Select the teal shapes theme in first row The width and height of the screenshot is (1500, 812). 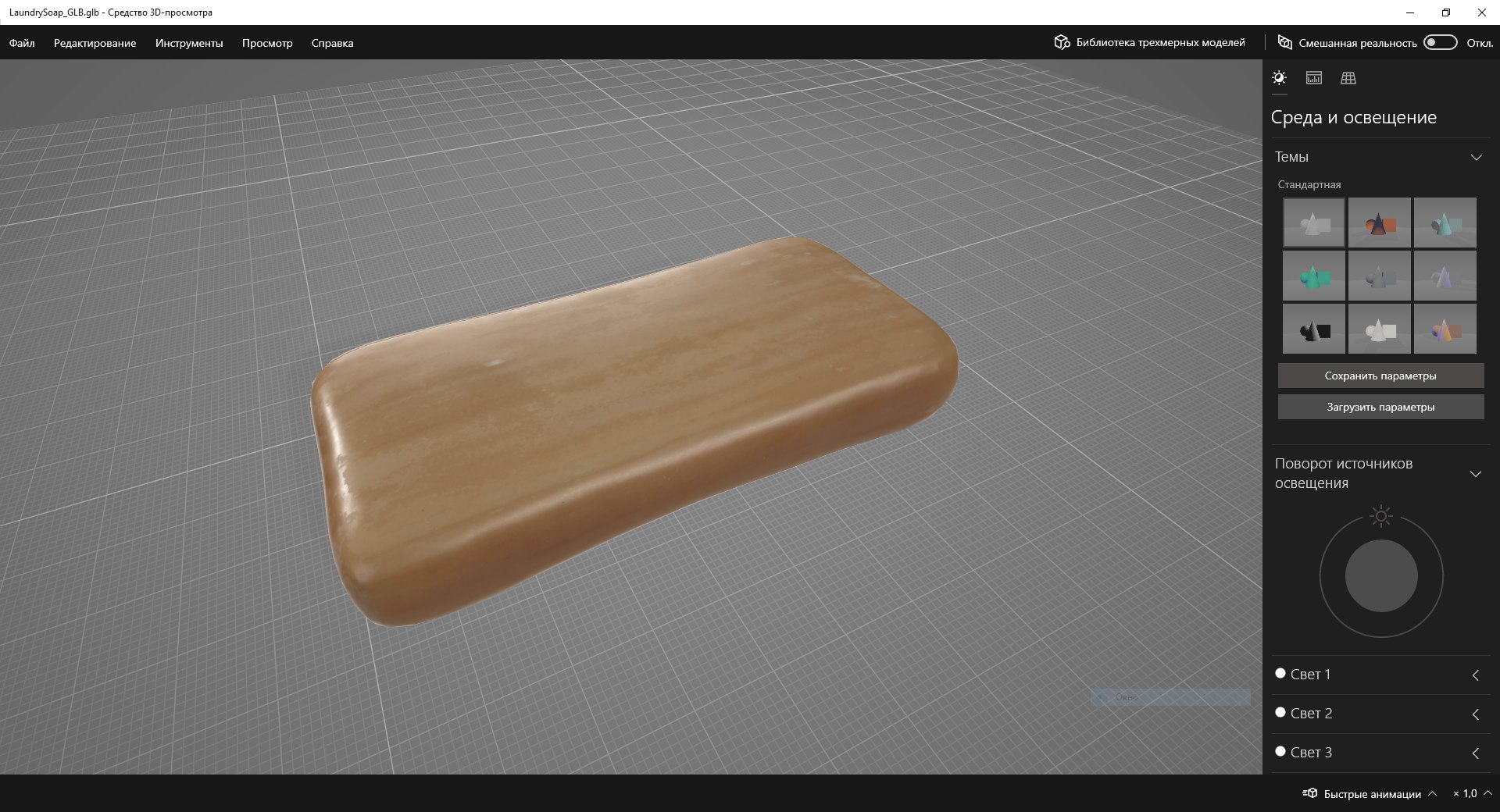point(1445,223)
